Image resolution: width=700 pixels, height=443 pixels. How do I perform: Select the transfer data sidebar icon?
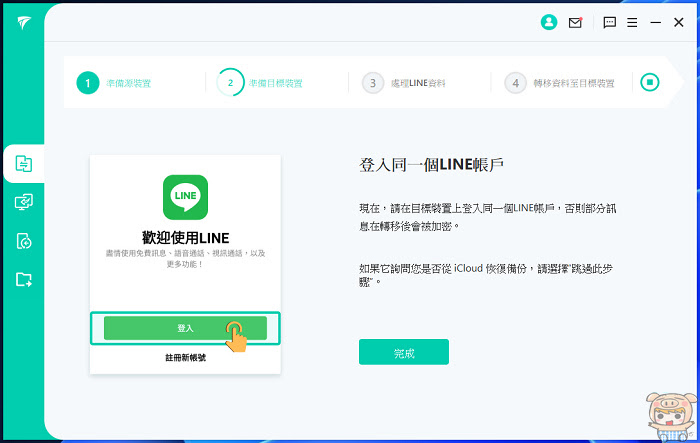[x=24, y=163]
